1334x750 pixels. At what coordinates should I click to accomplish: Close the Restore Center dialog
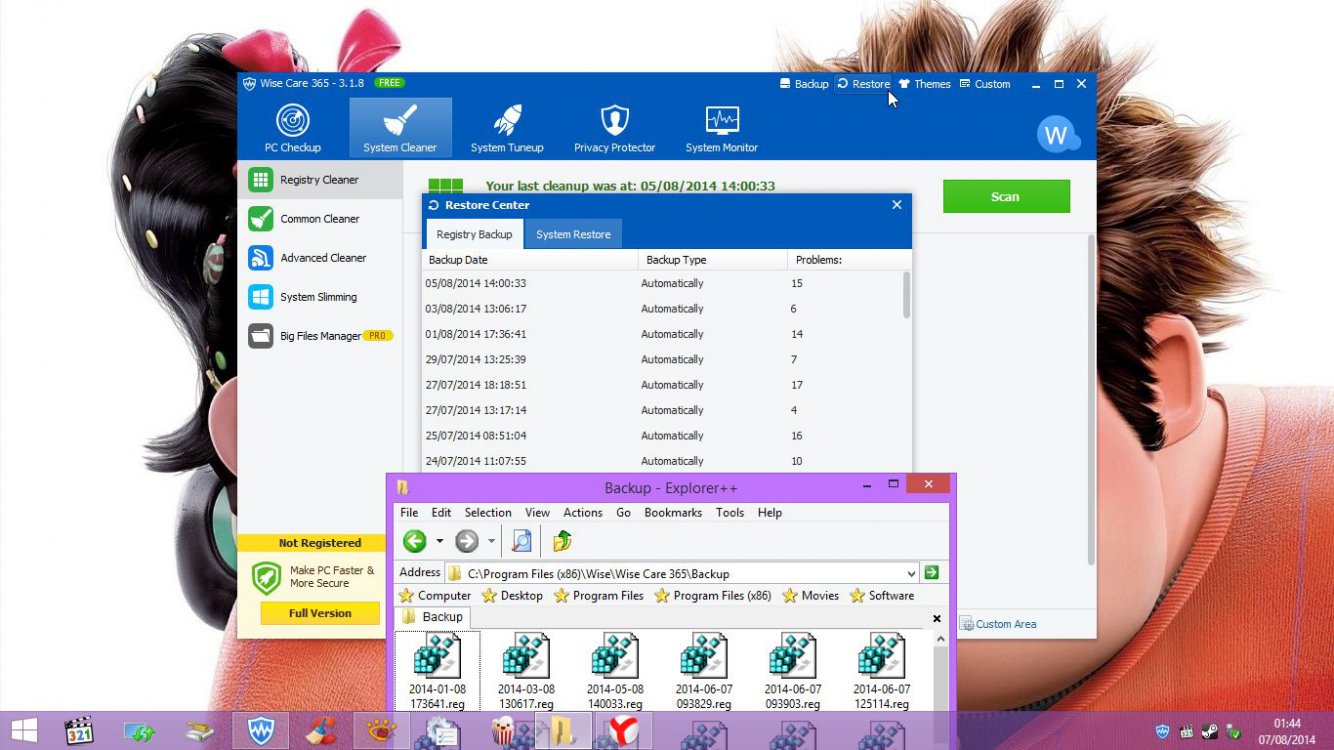896,205
